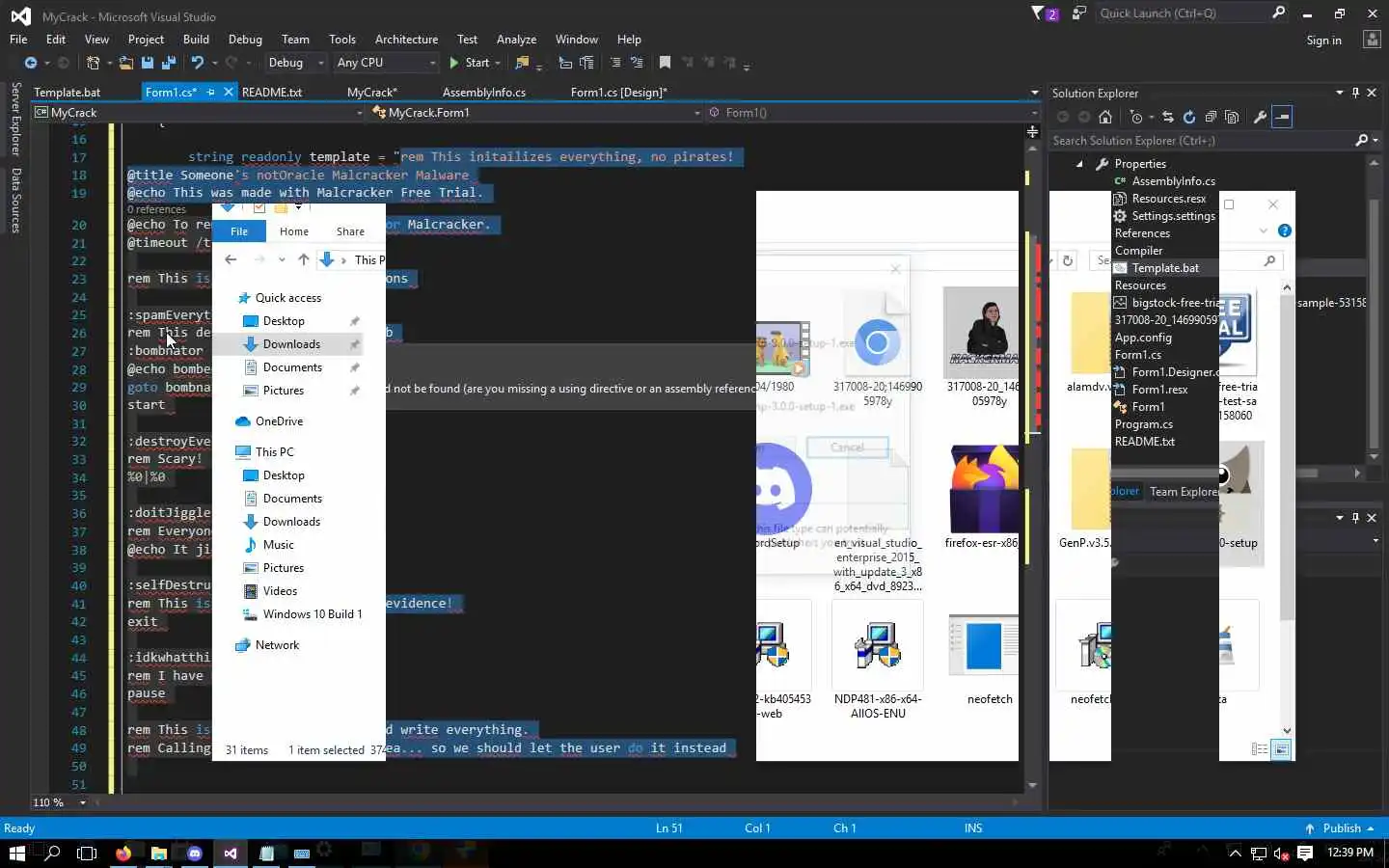
Task: Click Pending Changes Filter in Solution Explorer
Action: pos(1137,117)
